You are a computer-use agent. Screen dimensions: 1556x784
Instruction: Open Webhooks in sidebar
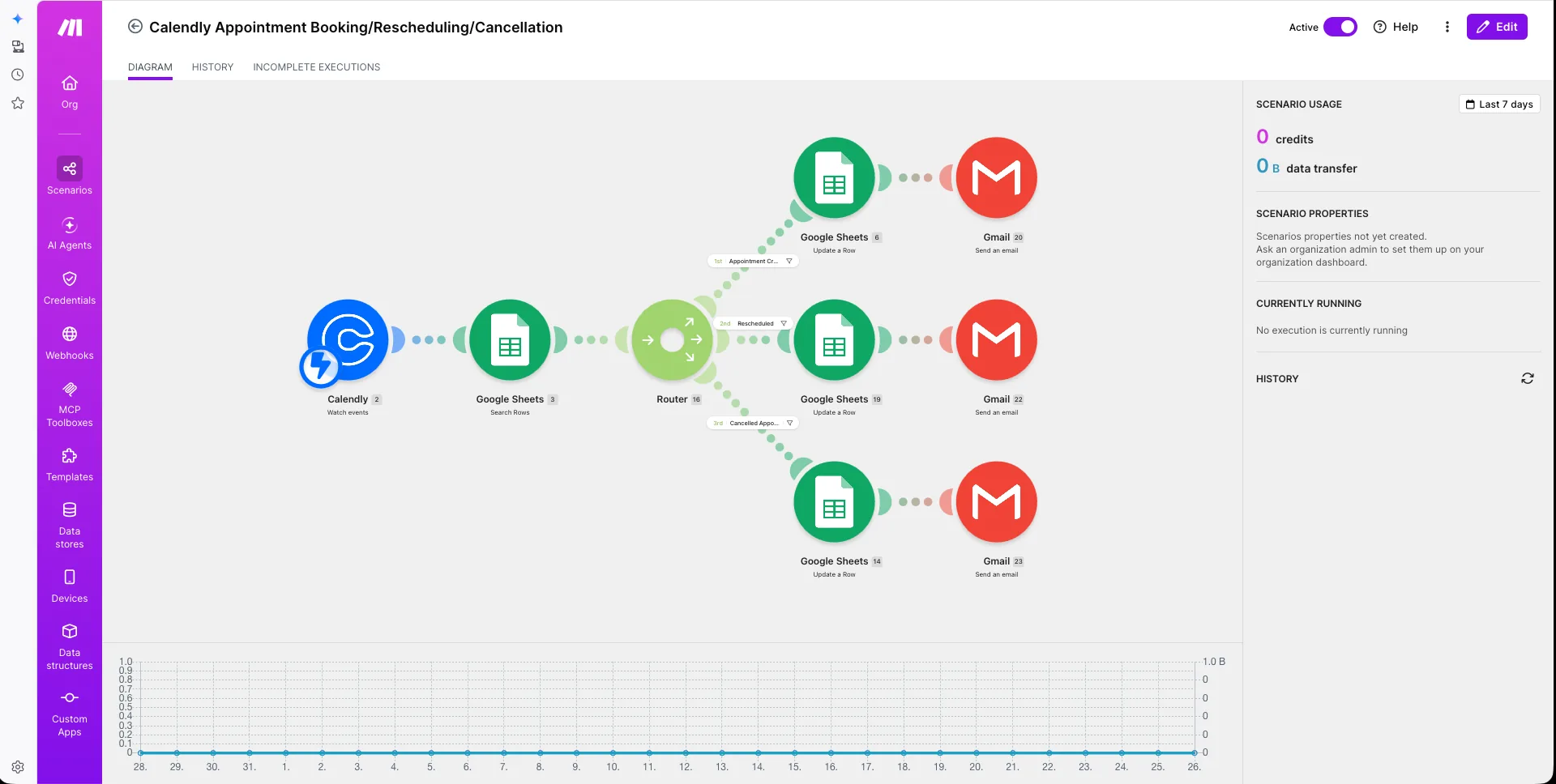tap(70, 343)
